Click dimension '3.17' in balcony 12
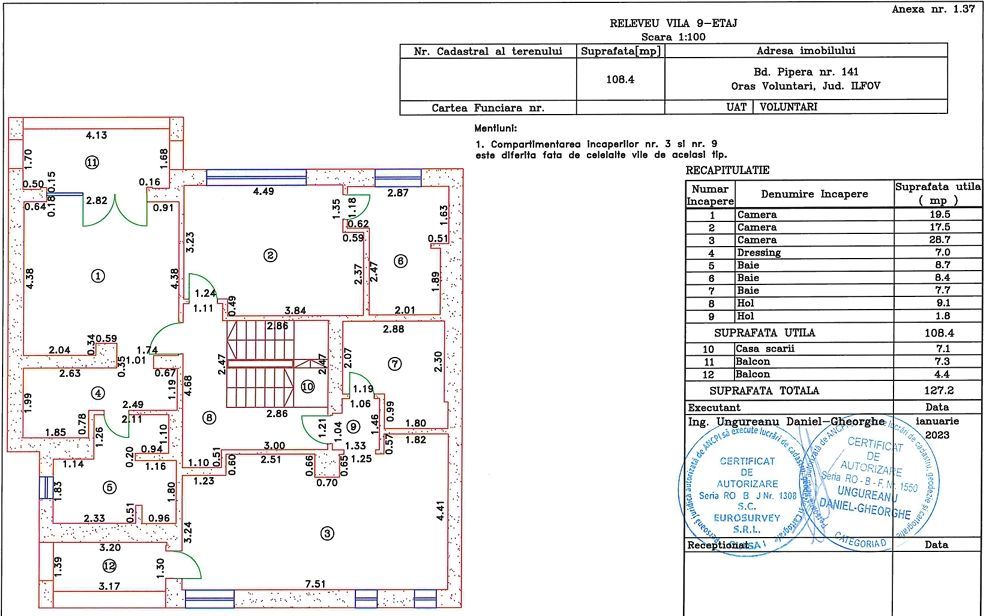Image resolution: width=987 pixels, height=616 pixels. 109,586
